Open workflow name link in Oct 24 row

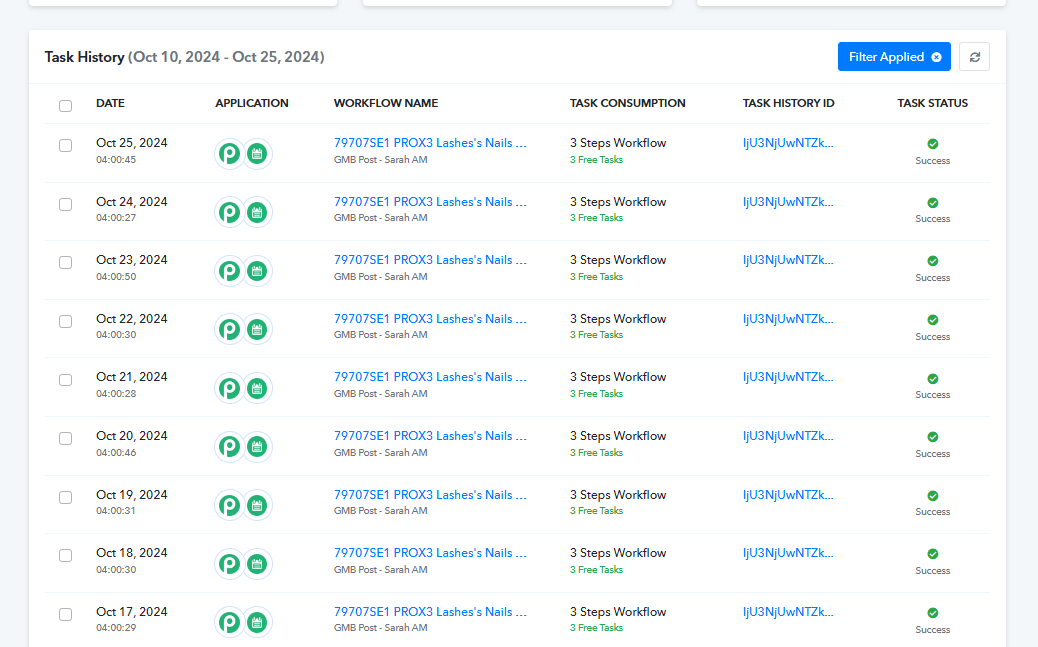point(430,202)
